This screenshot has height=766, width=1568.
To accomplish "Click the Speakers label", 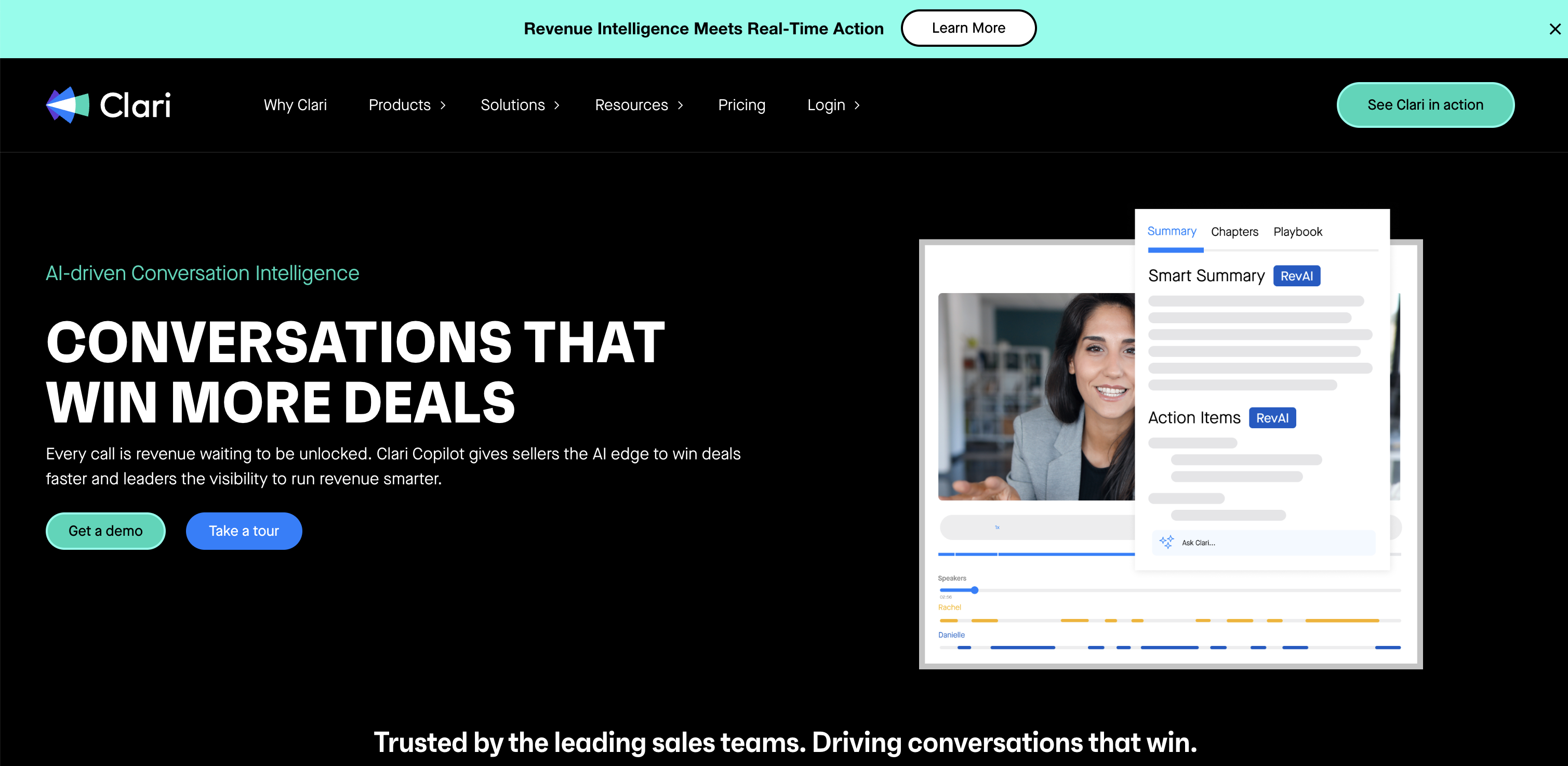I will (x=952, y=578).
